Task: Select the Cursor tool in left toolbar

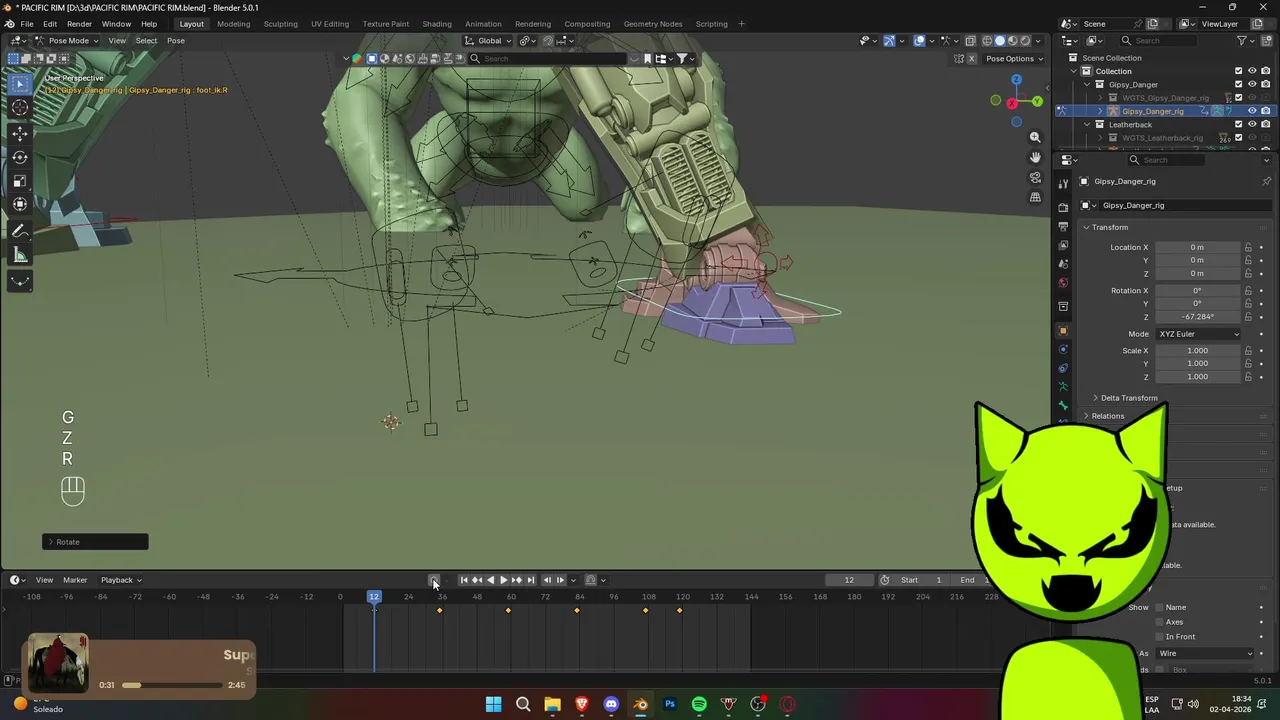Action: 20,107
